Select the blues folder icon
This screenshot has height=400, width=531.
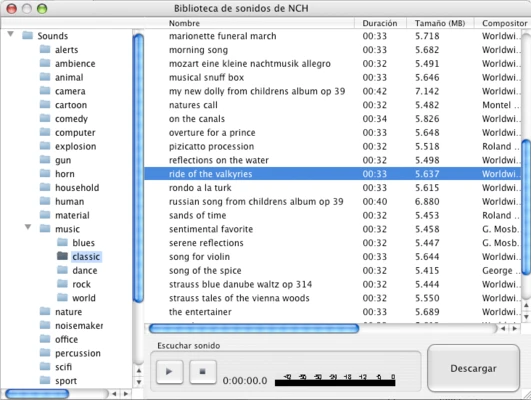click(62, 242)
